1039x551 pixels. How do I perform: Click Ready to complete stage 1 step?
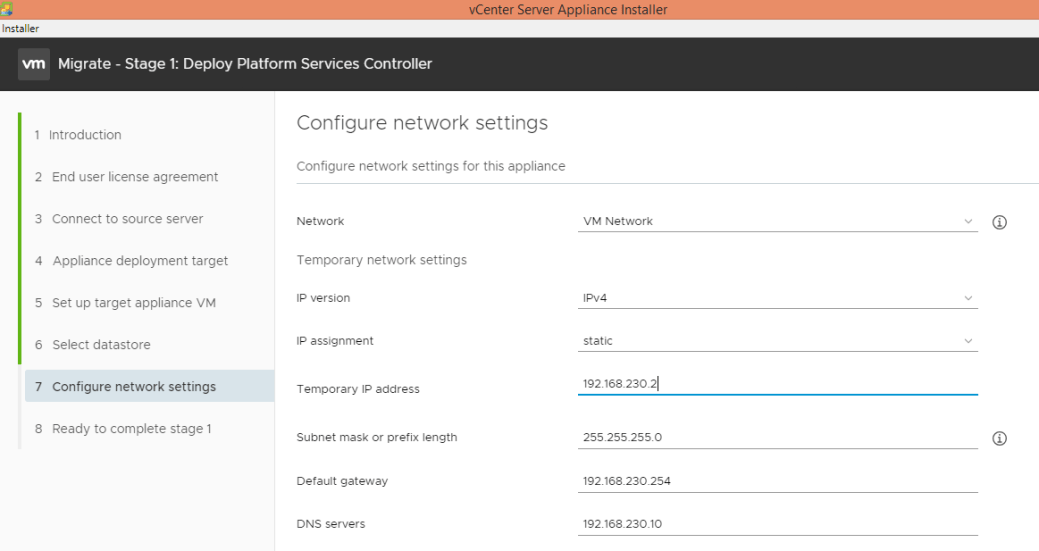(x=131, y=429)
